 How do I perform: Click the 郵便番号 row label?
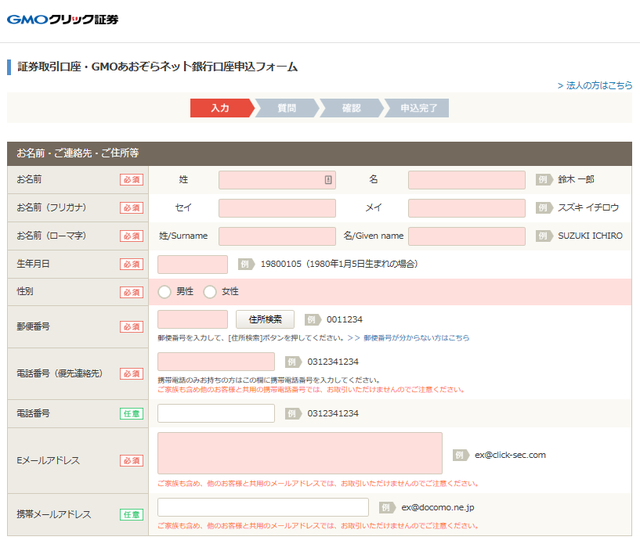[x=33, y=326]
